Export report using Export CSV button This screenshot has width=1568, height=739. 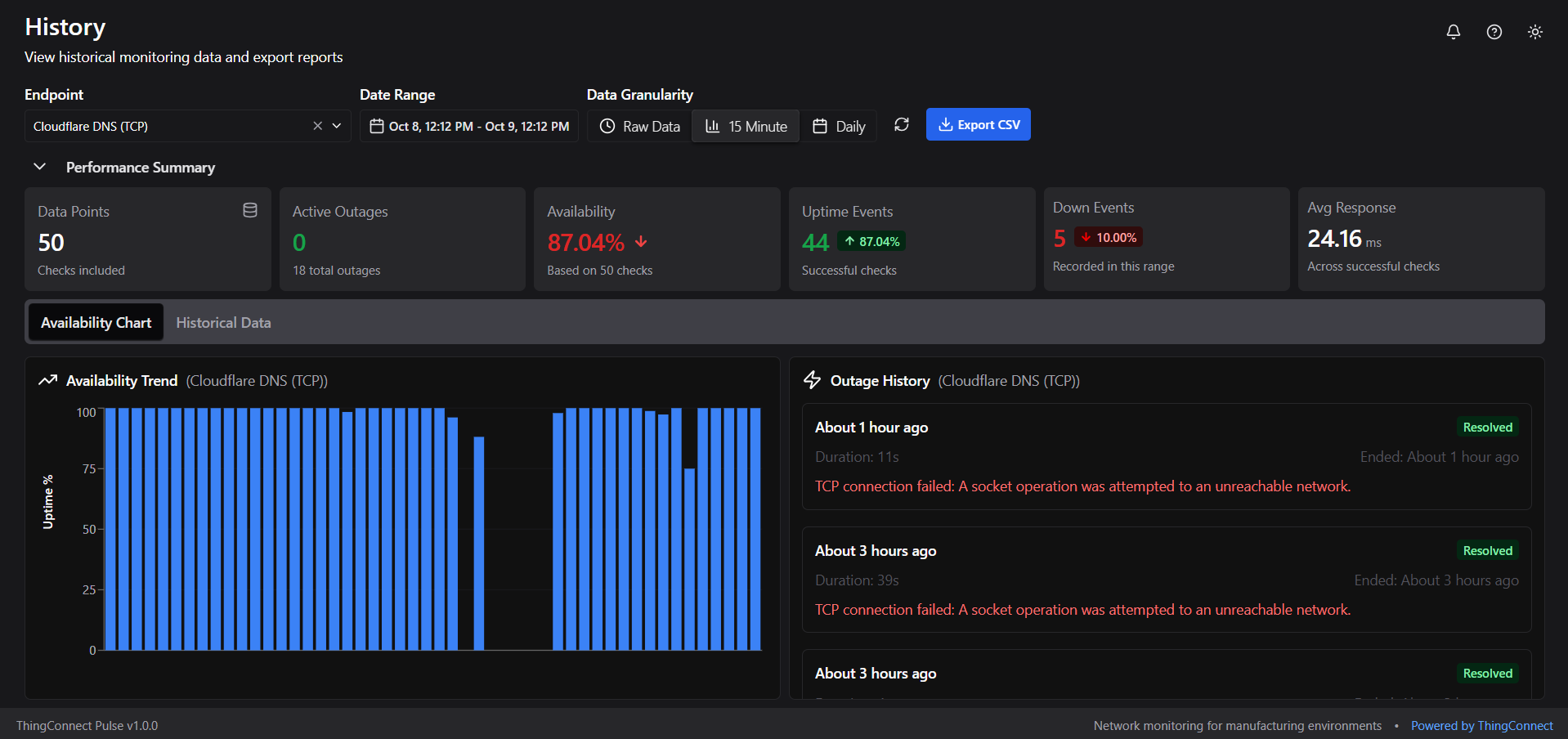(978, 124)
